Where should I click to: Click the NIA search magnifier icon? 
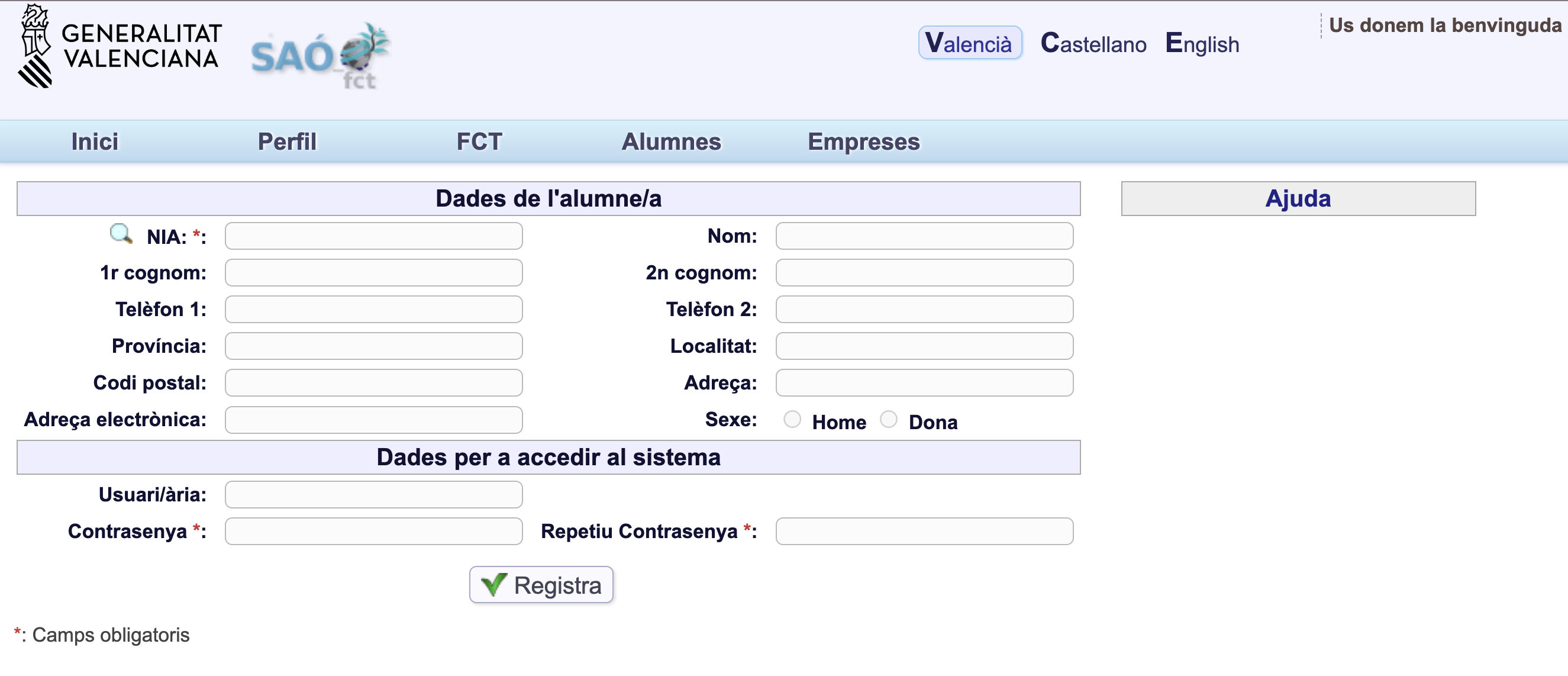click(121, 234)
